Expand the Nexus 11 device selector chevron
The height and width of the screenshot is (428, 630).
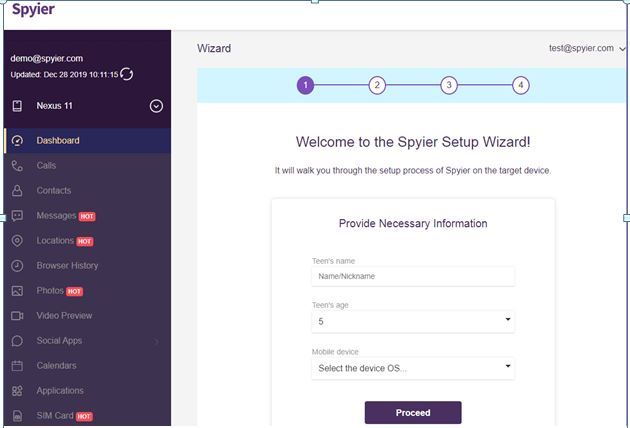[156, 106]
